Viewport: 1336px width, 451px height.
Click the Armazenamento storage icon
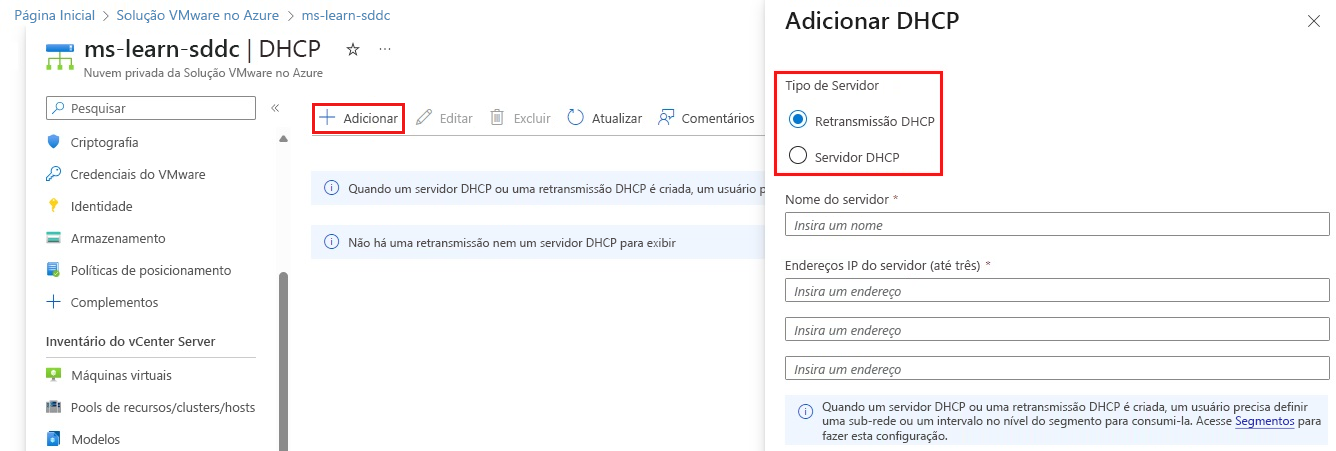[x=54, y=238]
